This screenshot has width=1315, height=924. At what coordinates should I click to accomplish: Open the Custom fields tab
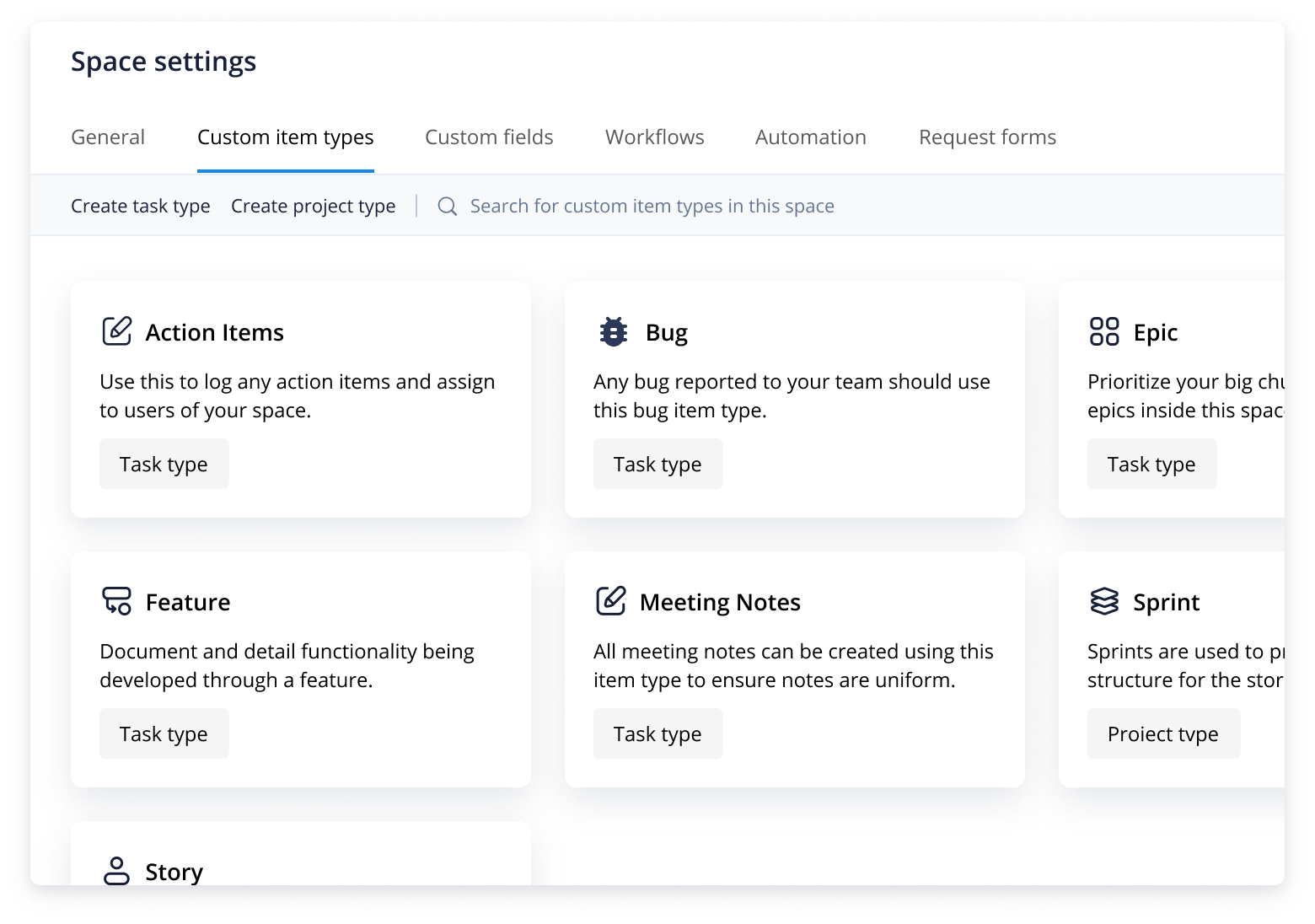click(x=489, y=137)
